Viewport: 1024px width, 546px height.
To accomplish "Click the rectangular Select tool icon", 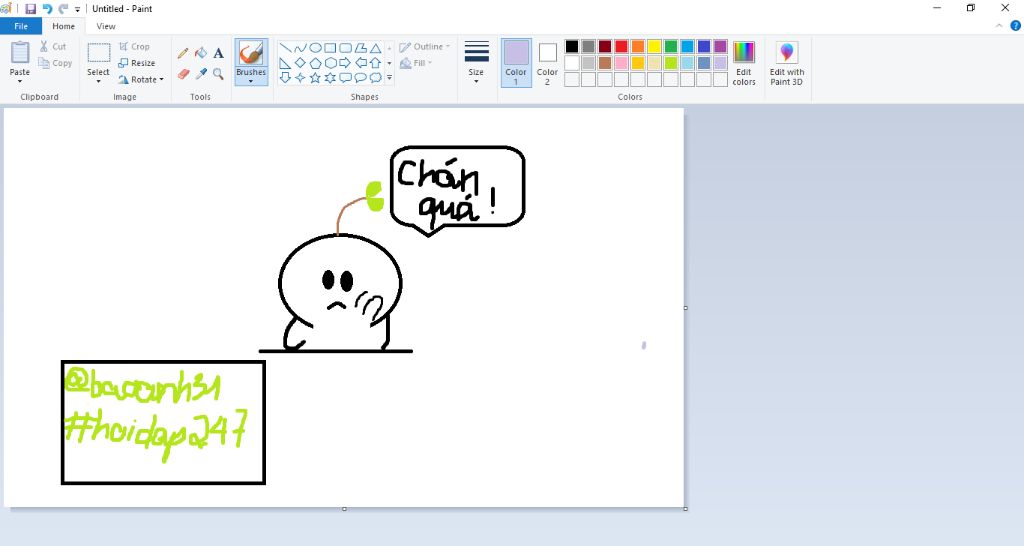I will 99,53.
